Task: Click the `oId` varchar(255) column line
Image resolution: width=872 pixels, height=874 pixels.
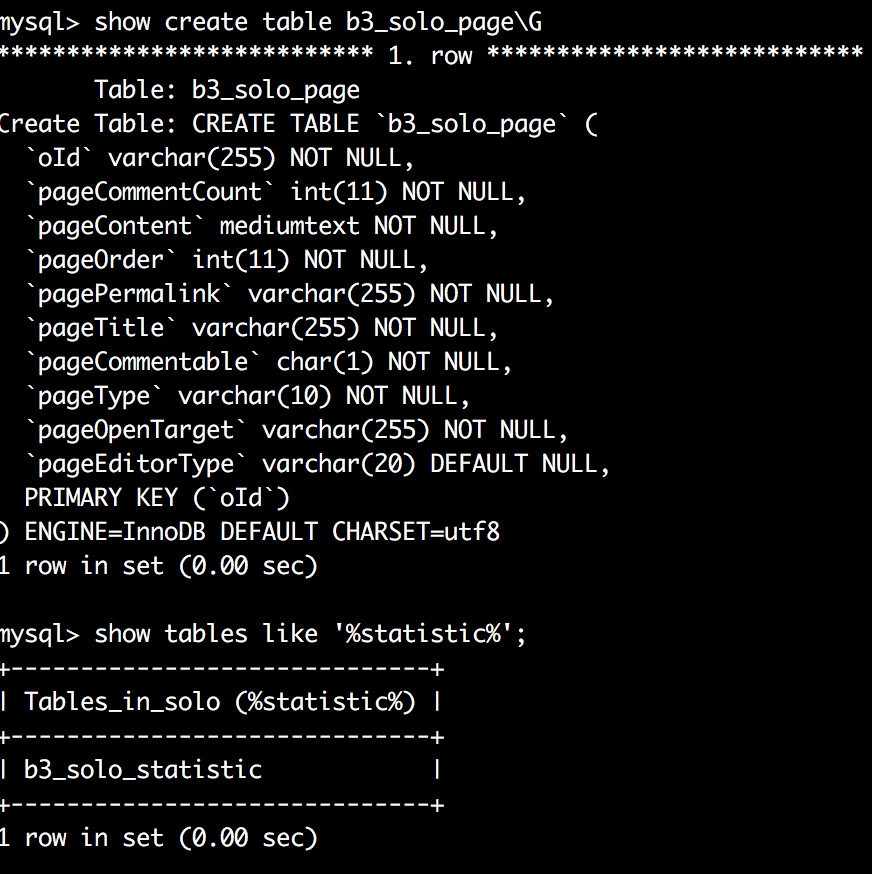Action: pyautogui.click(x=220, y=158)
